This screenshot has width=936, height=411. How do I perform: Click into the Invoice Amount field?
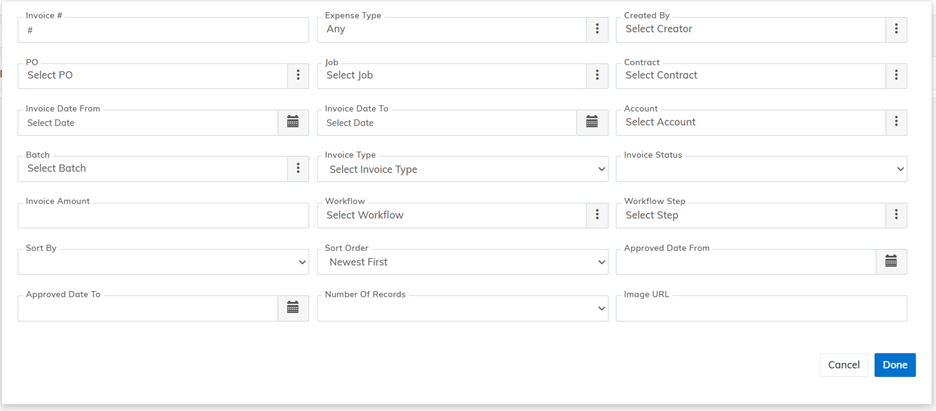pyautogui.click(x=164, y=215)
